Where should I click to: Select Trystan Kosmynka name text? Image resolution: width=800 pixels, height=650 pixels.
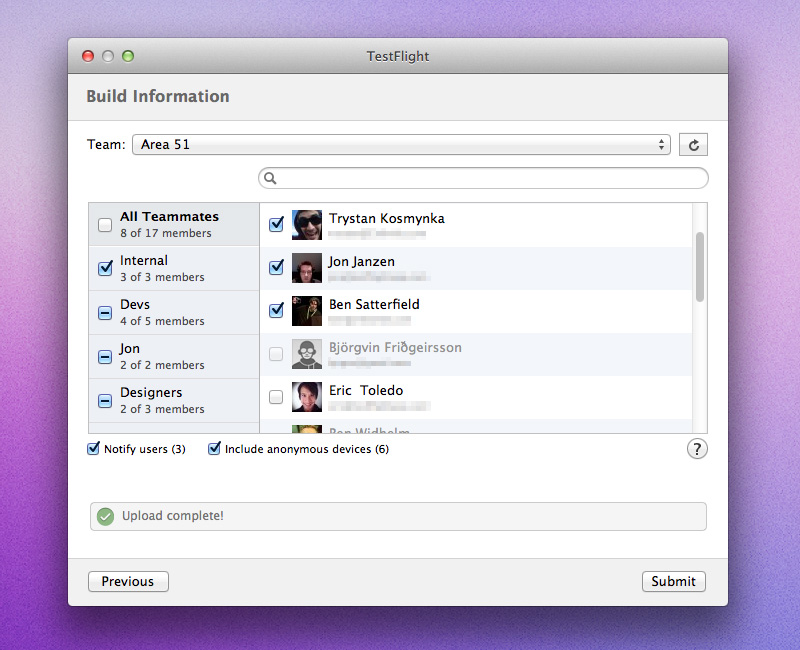pyautogui.click(x=387, y=219)
